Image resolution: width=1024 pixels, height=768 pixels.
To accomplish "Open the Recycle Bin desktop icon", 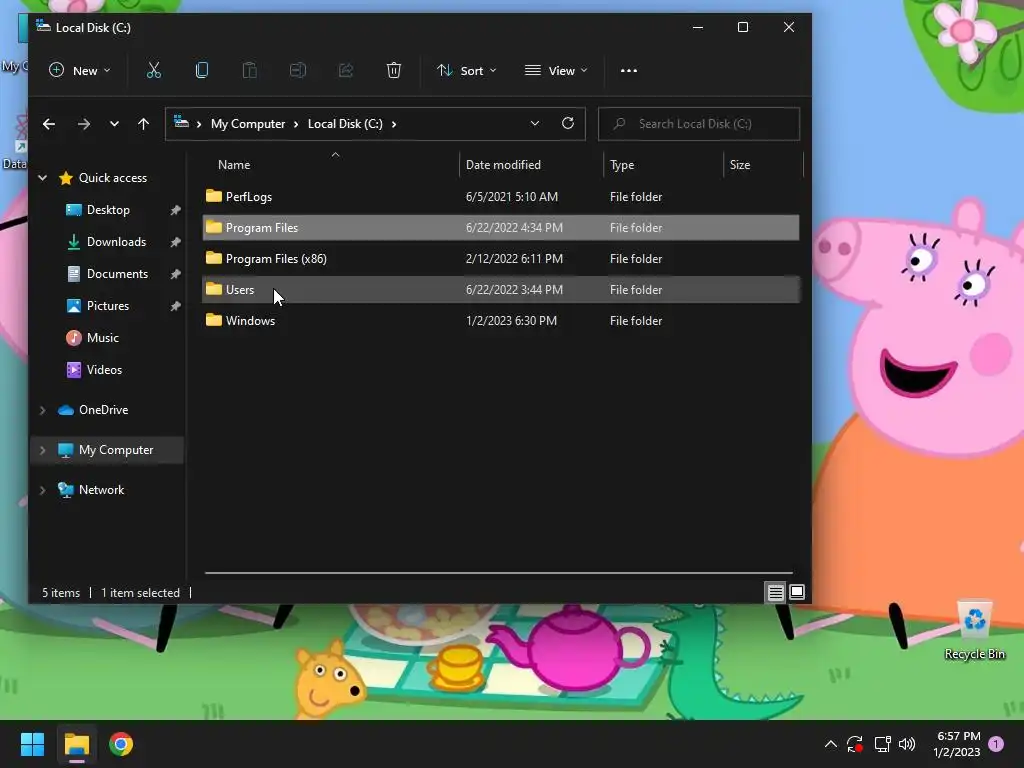I will coord(974,630).
